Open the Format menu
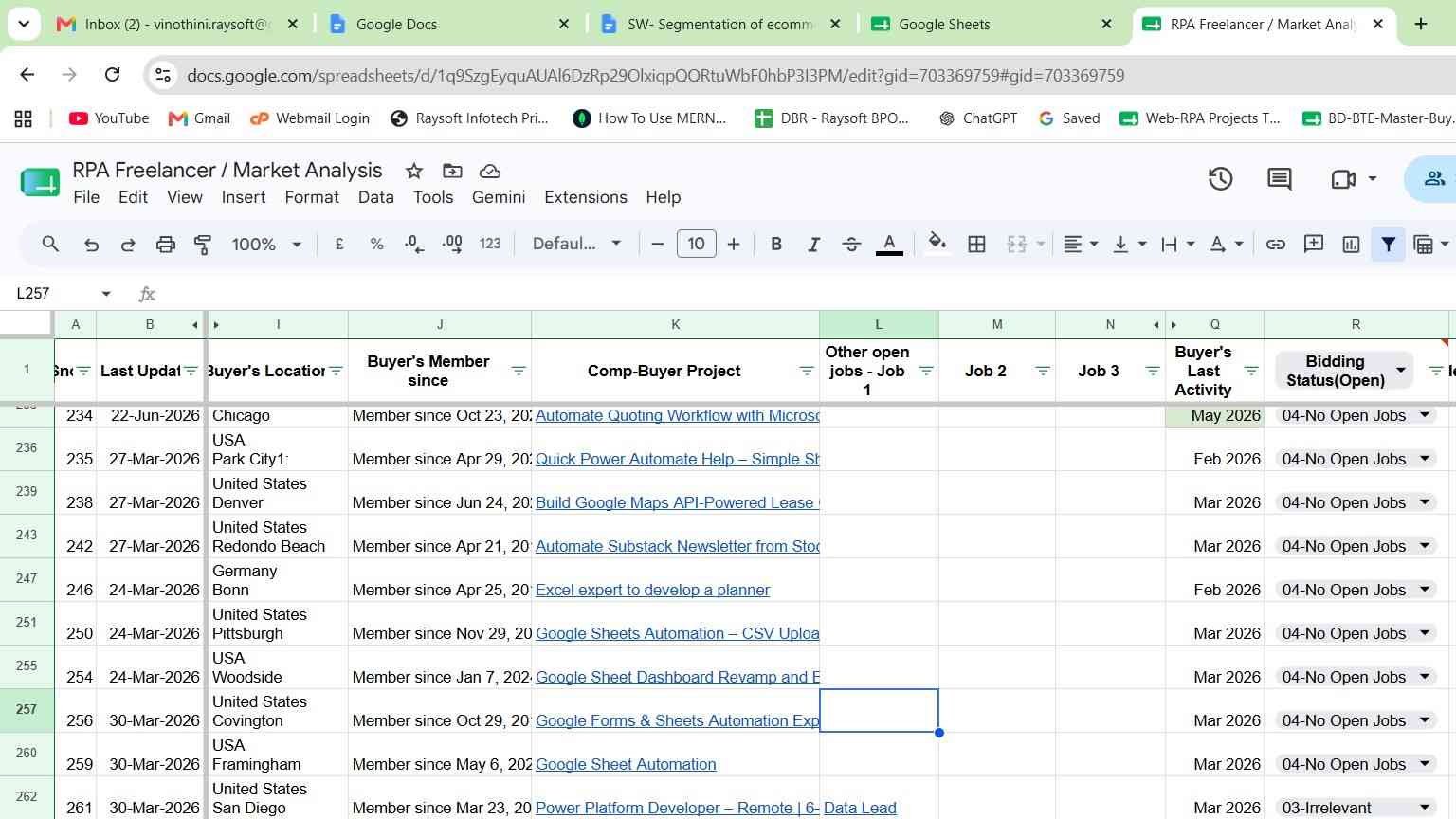This screenshot has height=819, width=1456. click(311, 197)
